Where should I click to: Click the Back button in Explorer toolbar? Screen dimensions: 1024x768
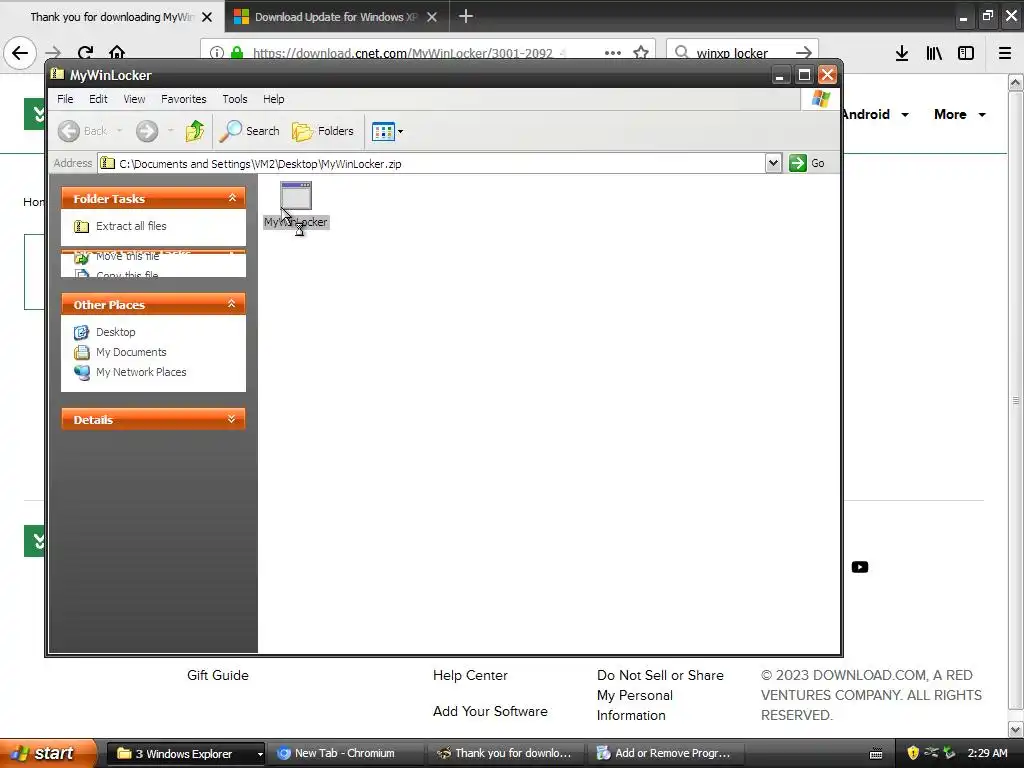click(83, 131)
